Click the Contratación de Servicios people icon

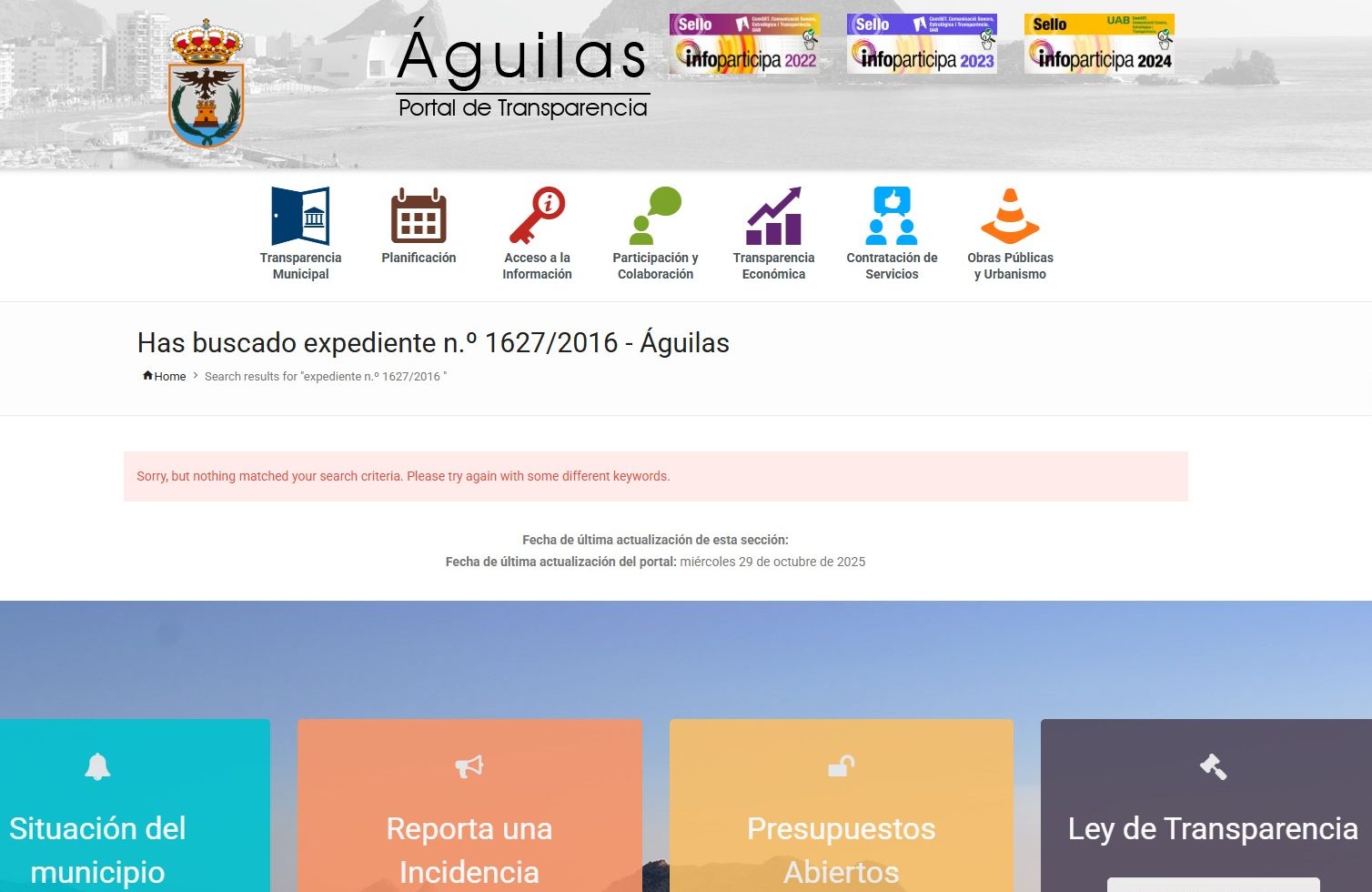point(892,216)
